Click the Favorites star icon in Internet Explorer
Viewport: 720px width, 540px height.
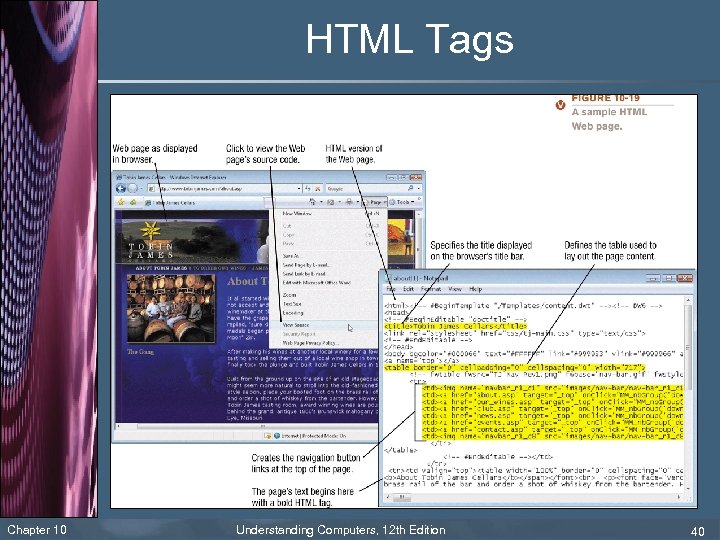coord(121,202)
